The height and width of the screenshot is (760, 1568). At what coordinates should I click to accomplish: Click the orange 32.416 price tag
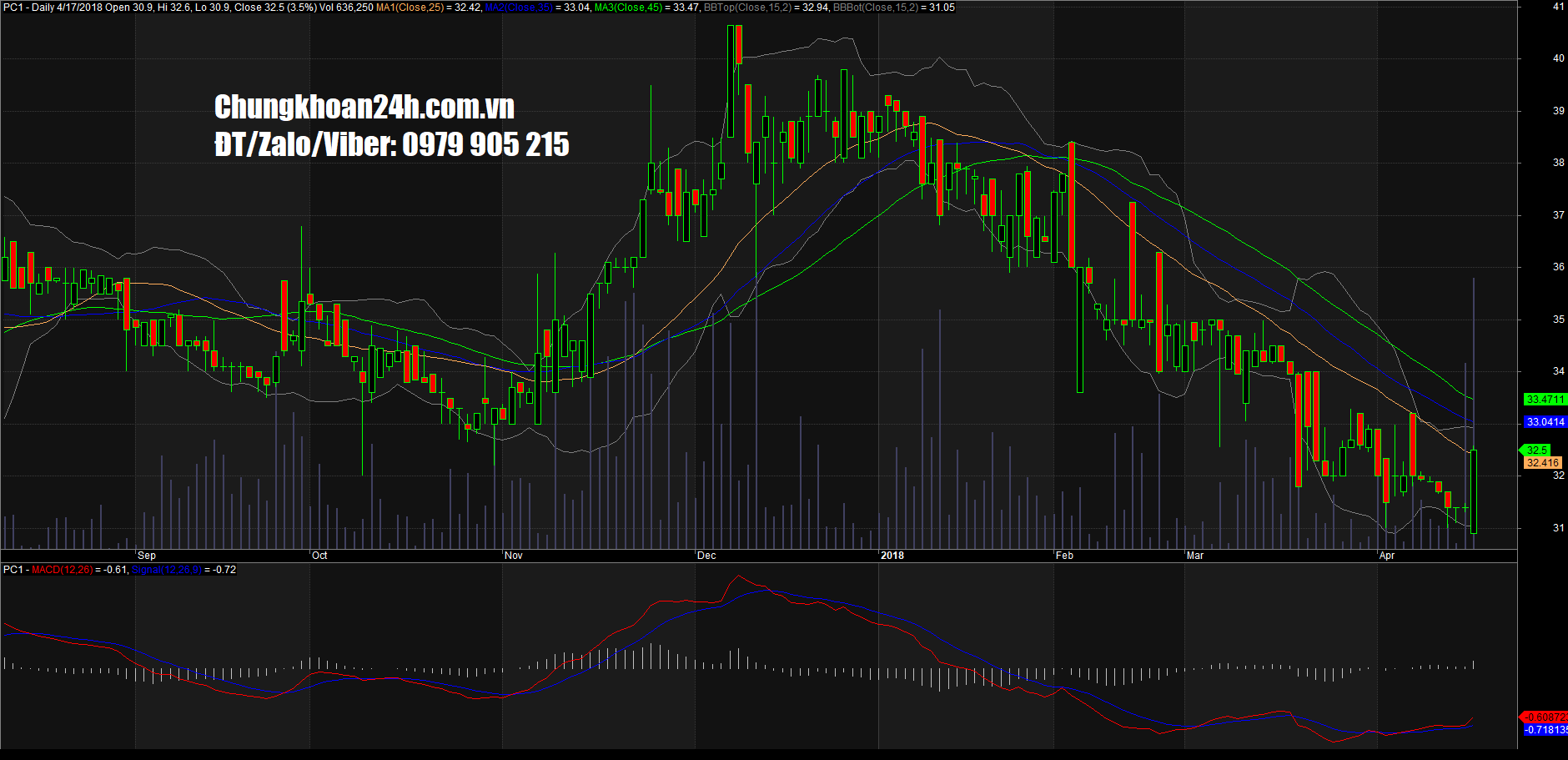click(x=1542, y=463)
